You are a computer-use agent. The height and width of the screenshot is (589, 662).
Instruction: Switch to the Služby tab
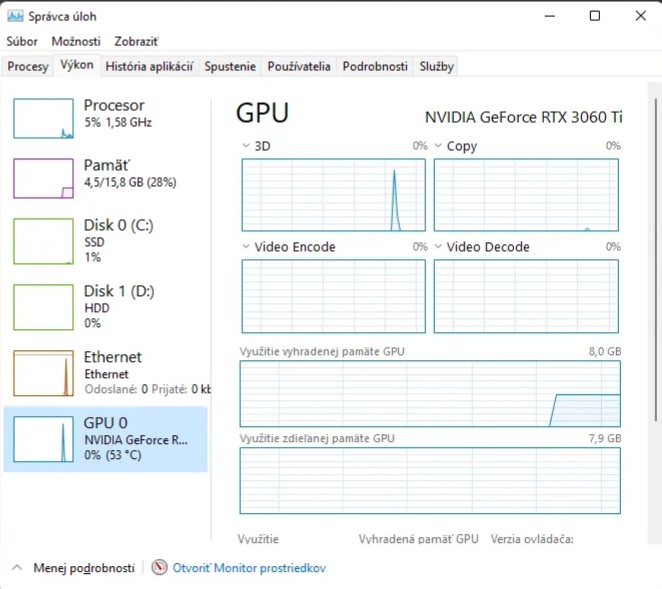(436, 67)
